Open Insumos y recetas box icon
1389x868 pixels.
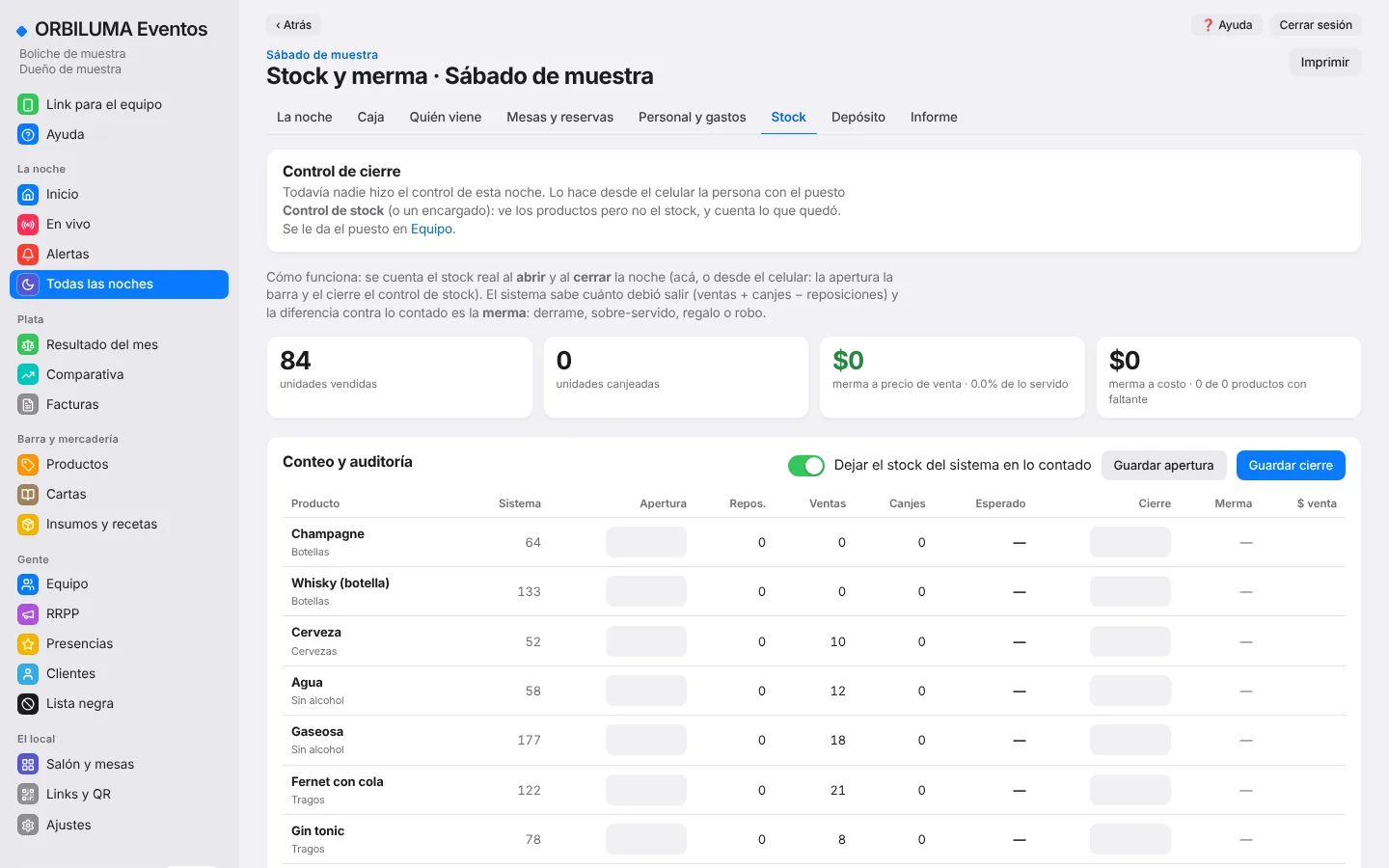28,524
